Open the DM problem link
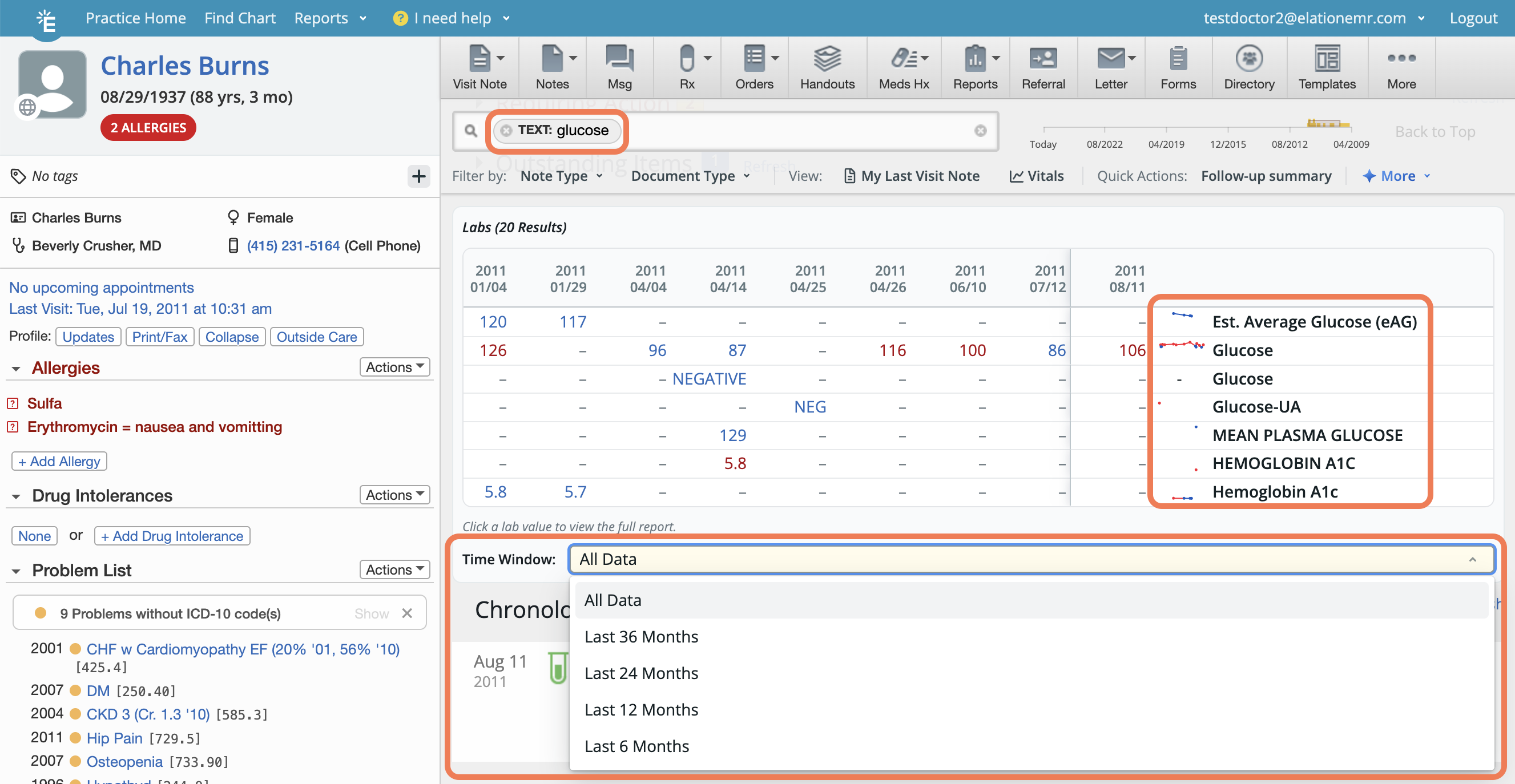1515x784 pixels. (98, 690)
